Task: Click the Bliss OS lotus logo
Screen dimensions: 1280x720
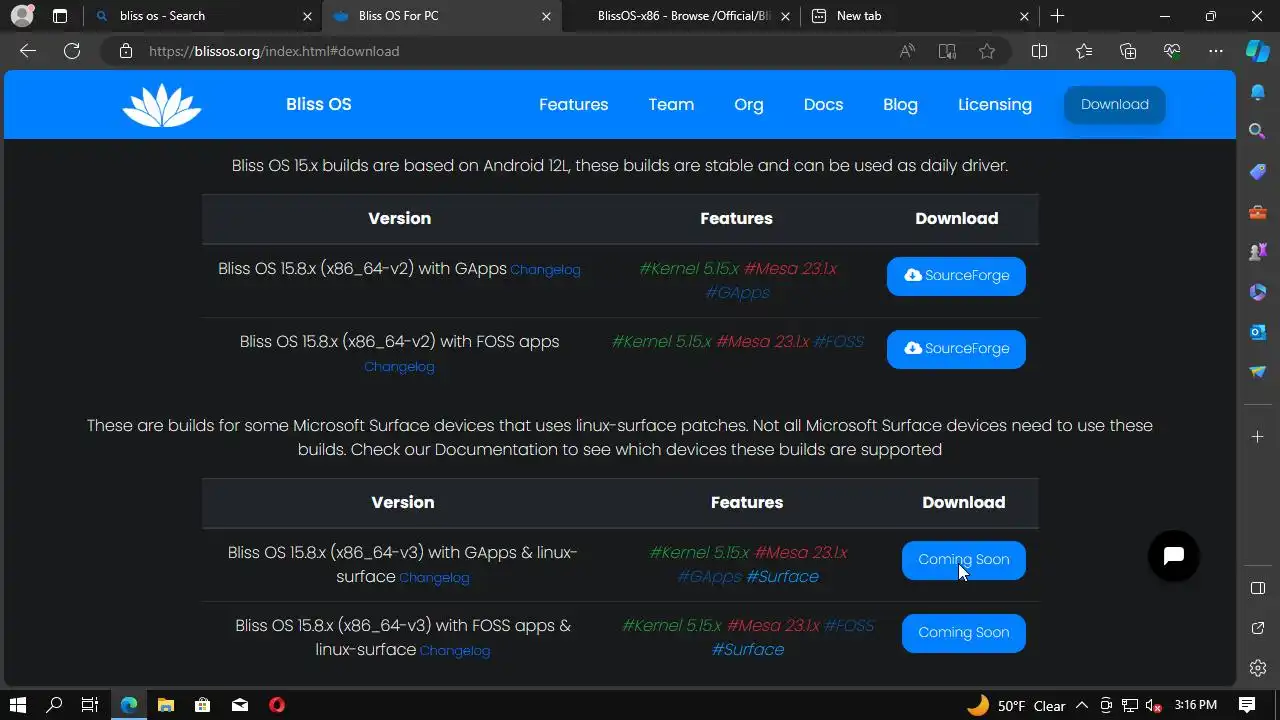Action: pos(162,105)
